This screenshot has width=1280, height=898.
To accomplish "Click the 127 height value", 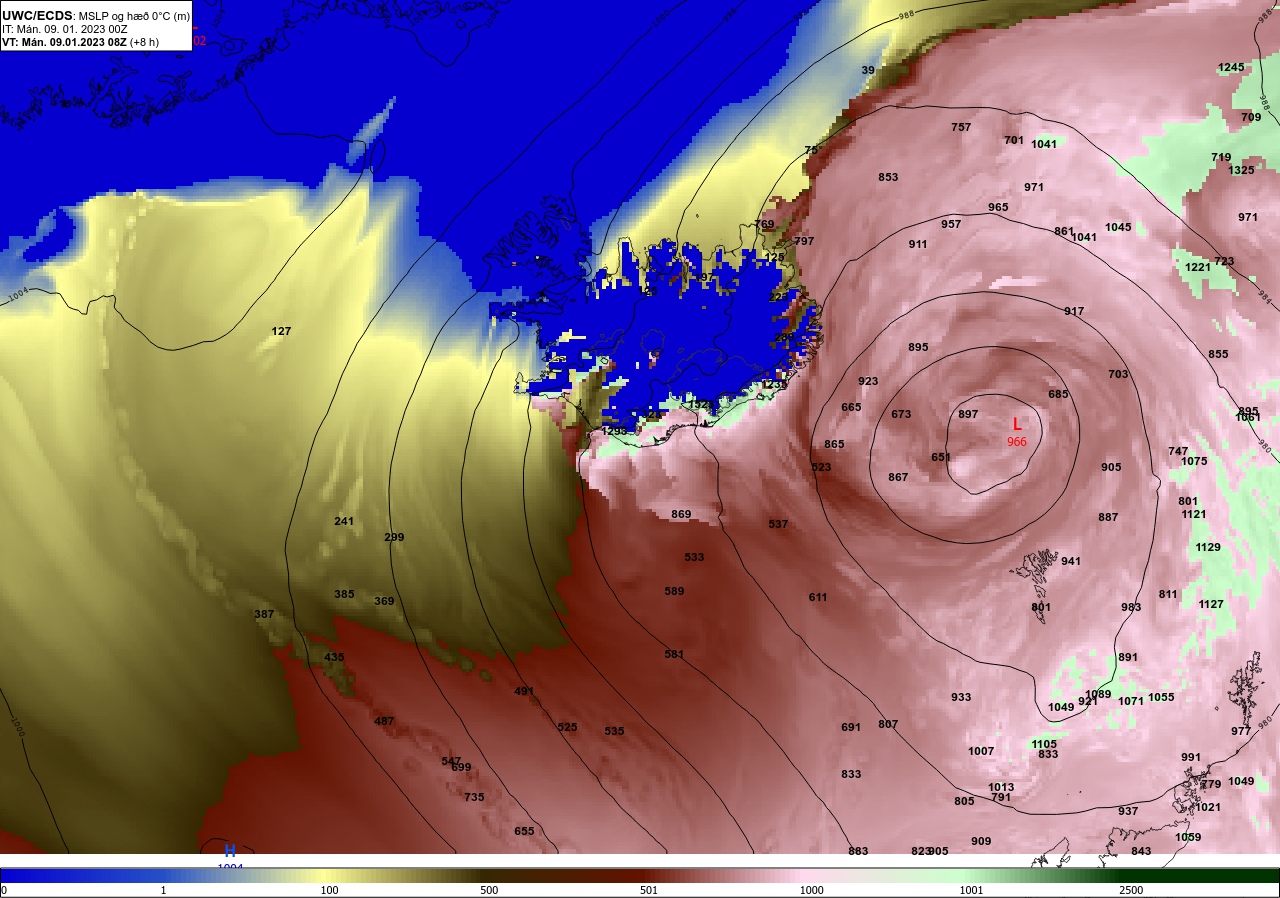I will pyautogui.click(x=281, y=331).
